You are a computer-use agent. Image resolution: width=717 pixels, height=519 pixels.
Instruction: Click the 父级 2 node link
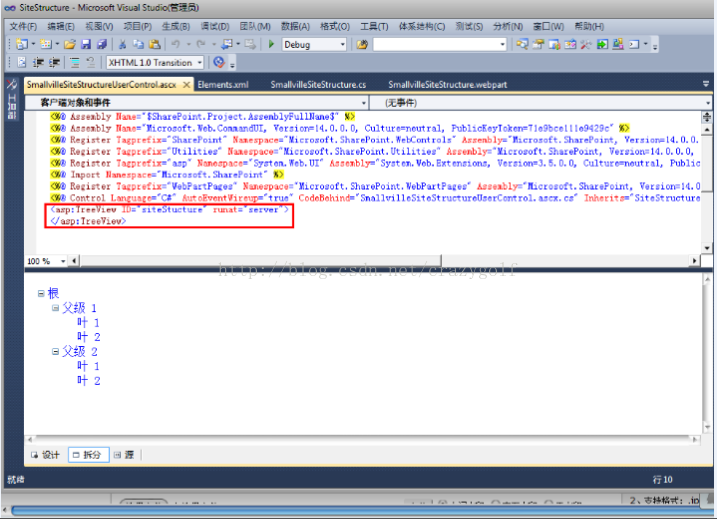tap(80, 352)
